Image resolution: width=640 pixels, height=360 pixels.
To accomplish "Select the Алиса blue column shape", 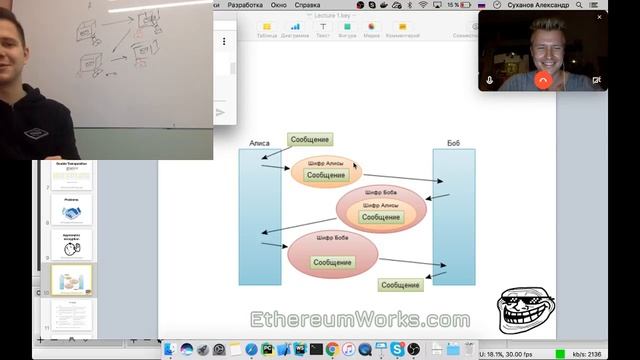I will pyautogui.click(x=260, y=217).
